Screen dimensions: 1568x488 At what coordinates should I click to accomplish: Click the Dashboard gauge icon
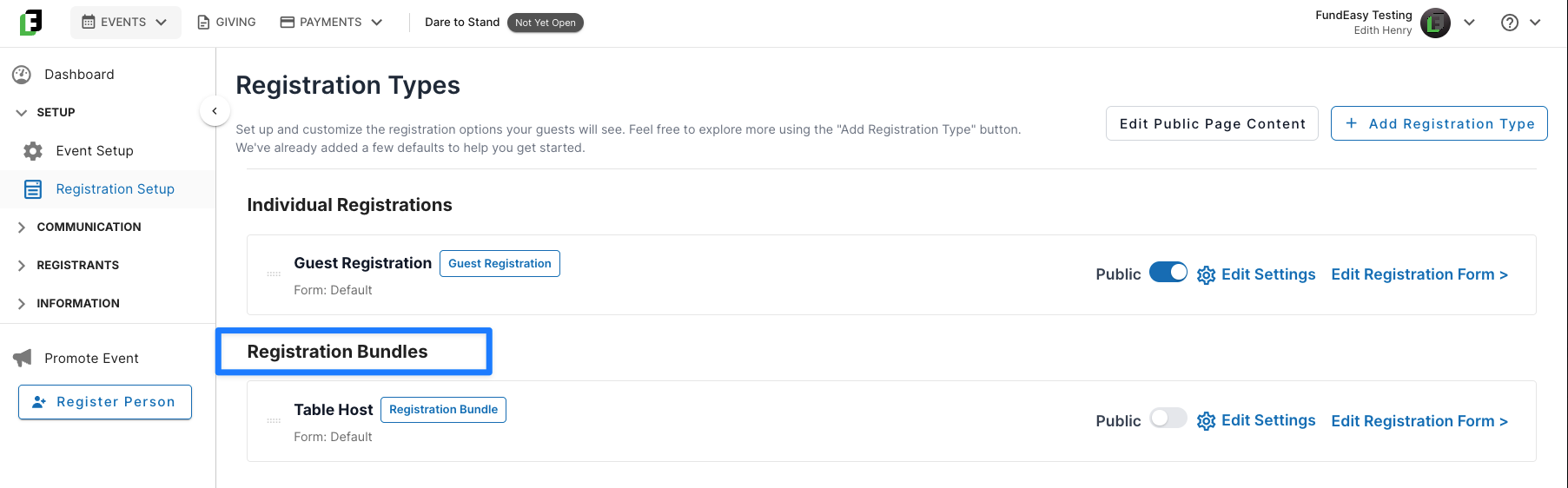pos(22,75)
